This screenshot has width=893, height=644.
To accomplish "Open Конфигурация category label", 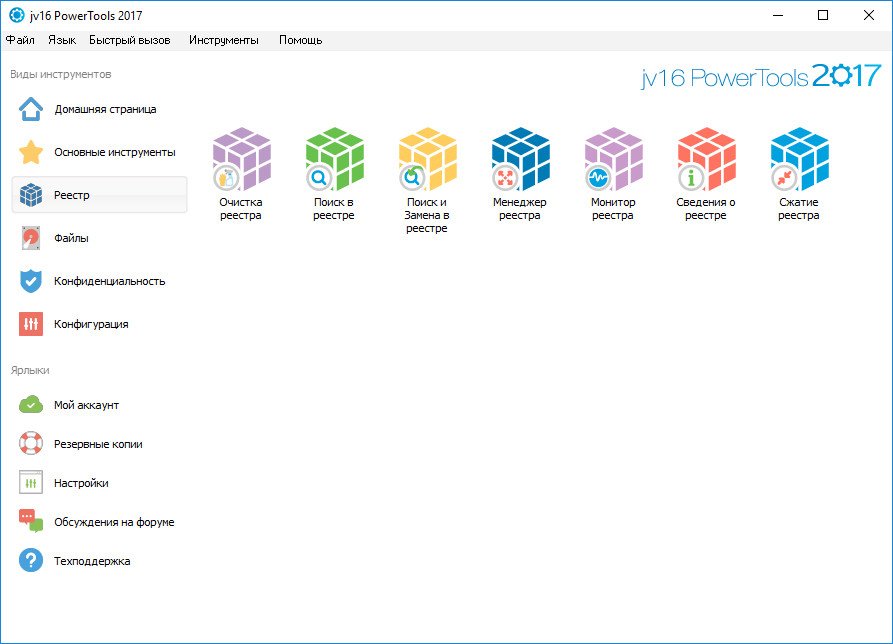I will click(x=91, y=324).
